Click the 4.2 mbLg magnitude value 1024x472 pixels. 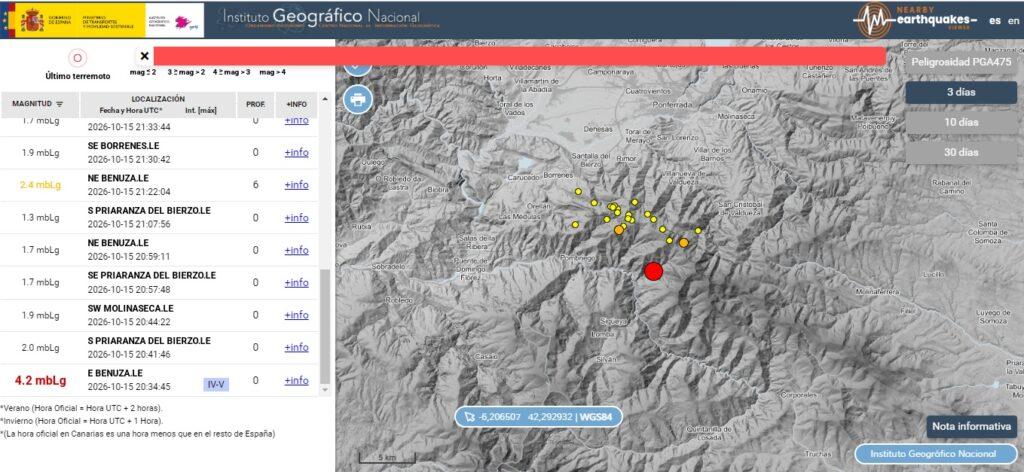click(40, 381)
